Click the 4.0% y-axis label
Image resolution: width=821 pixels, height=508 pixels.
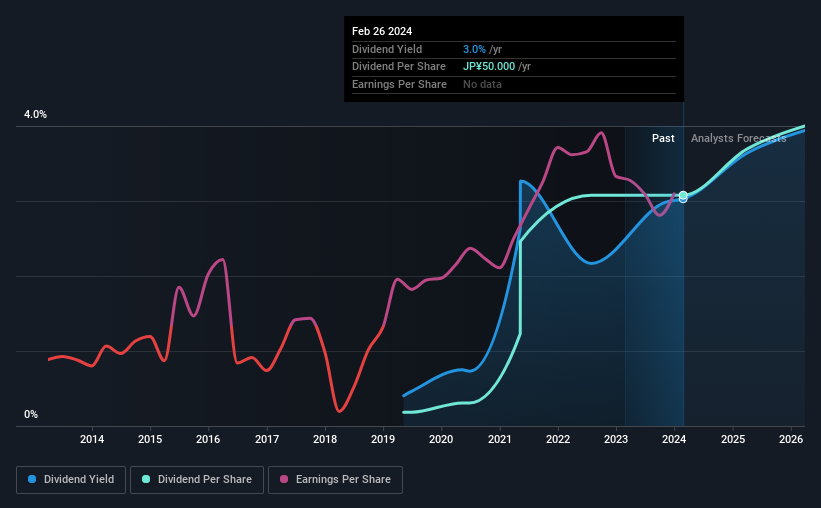point(35,114)
